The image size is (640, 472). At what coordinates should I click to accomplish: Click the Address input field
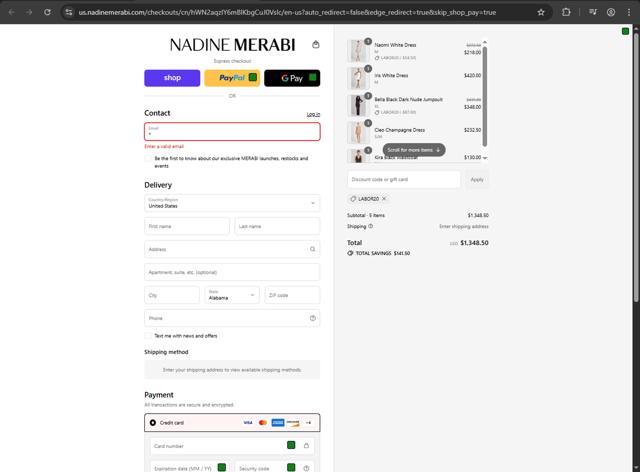232,249
